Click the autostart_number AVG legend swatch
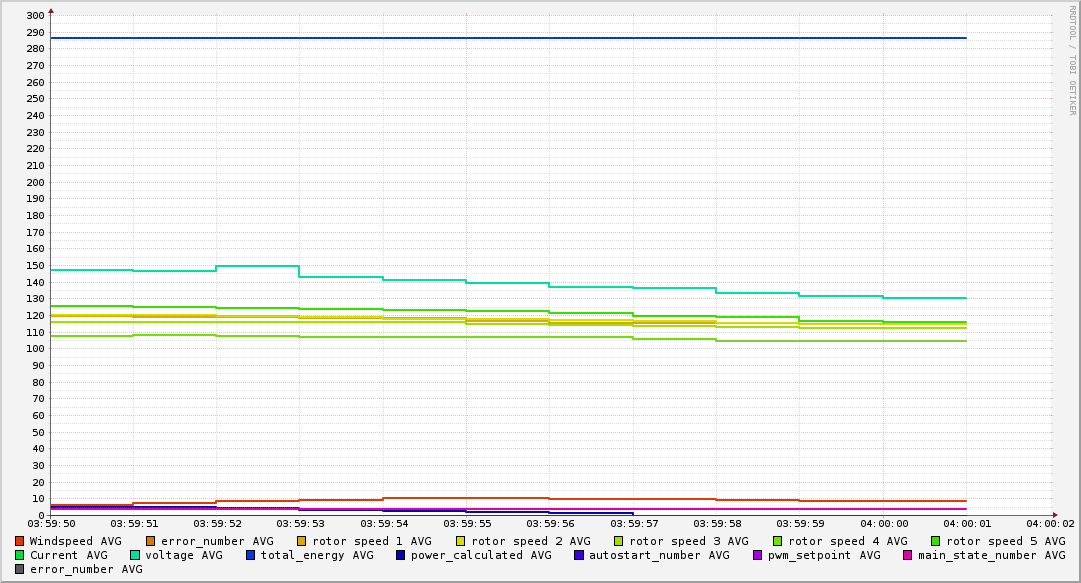 point(579,555)
